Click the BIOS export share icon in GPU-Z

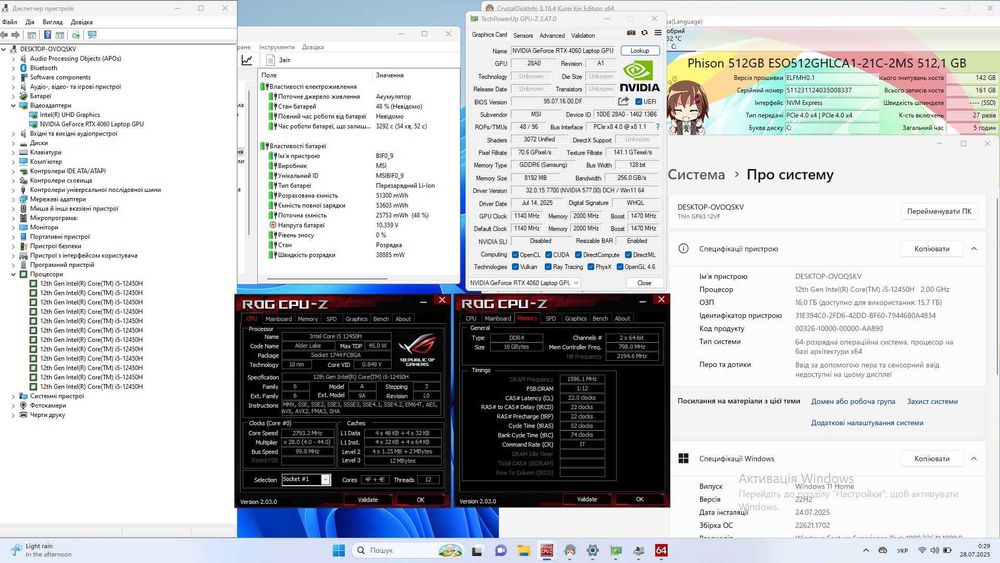click(x=624, y=101)
